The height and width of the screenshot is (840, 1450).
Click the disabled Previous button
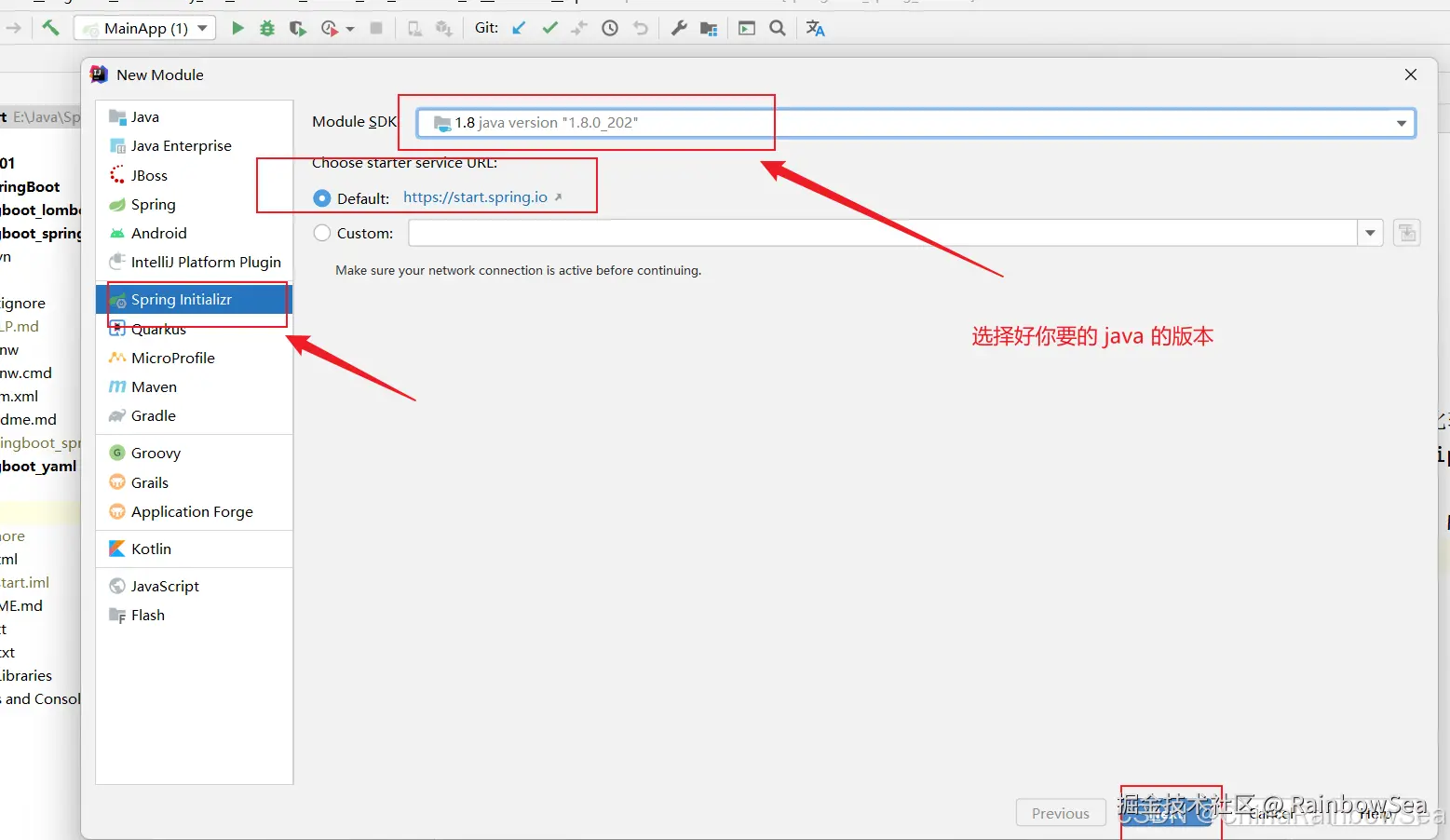point(1060,813)
